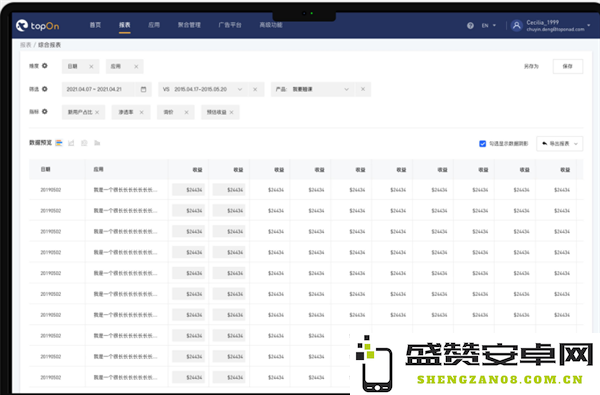Open the calendar icon in date range
The height and width of the screenshot is (395, 600).
(143, 89)
